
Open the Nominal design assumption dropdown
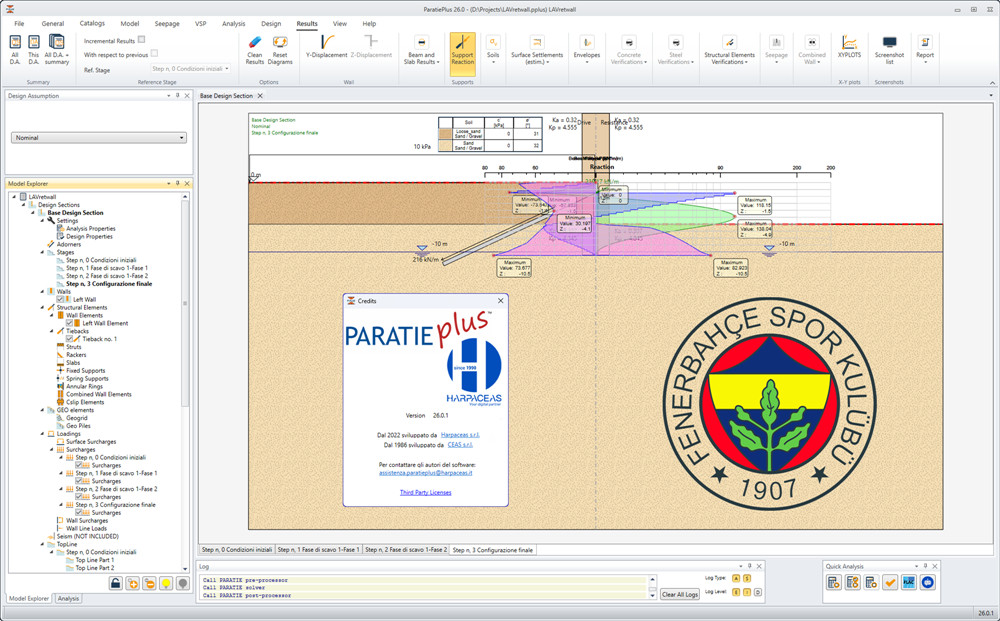pos(99,138)
